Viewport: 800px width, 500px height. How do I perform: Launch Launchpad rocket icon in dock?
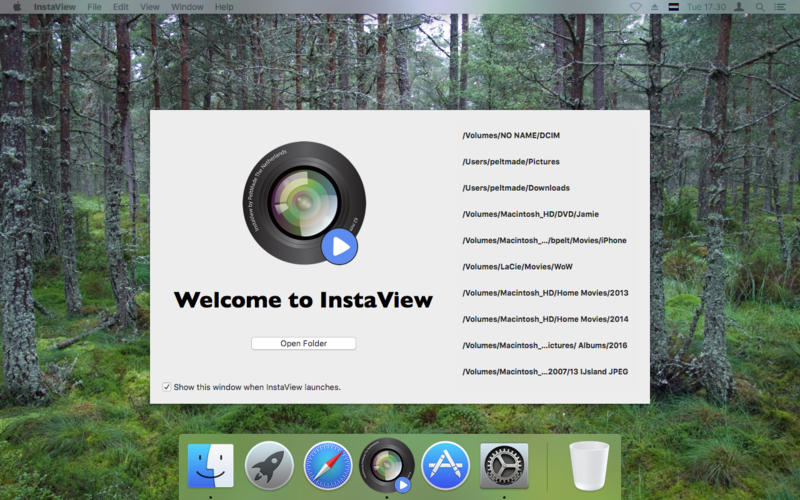[269, 466]
